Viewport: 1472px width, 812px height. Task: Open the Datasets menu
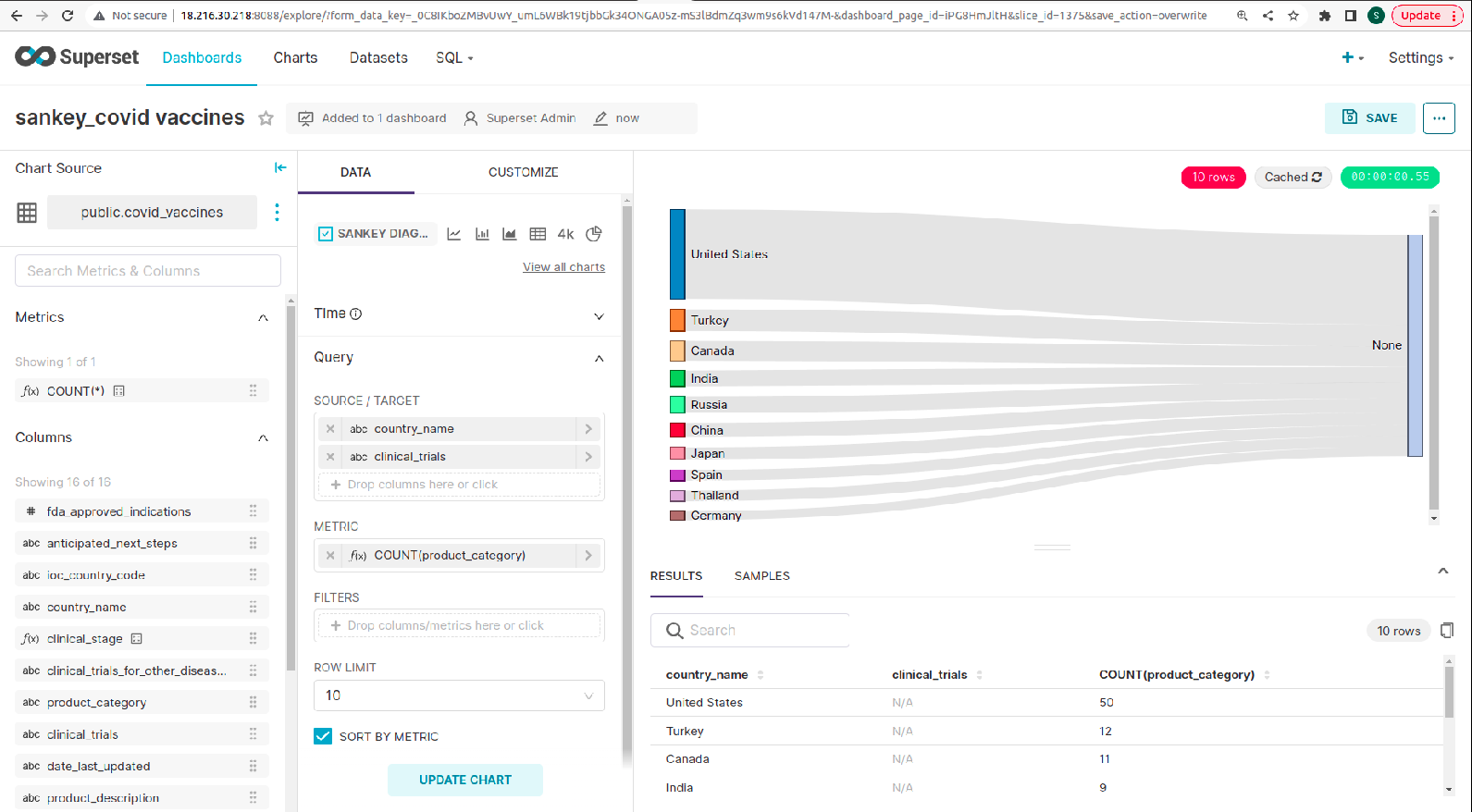pyautogui.click(x=378, y=57)
